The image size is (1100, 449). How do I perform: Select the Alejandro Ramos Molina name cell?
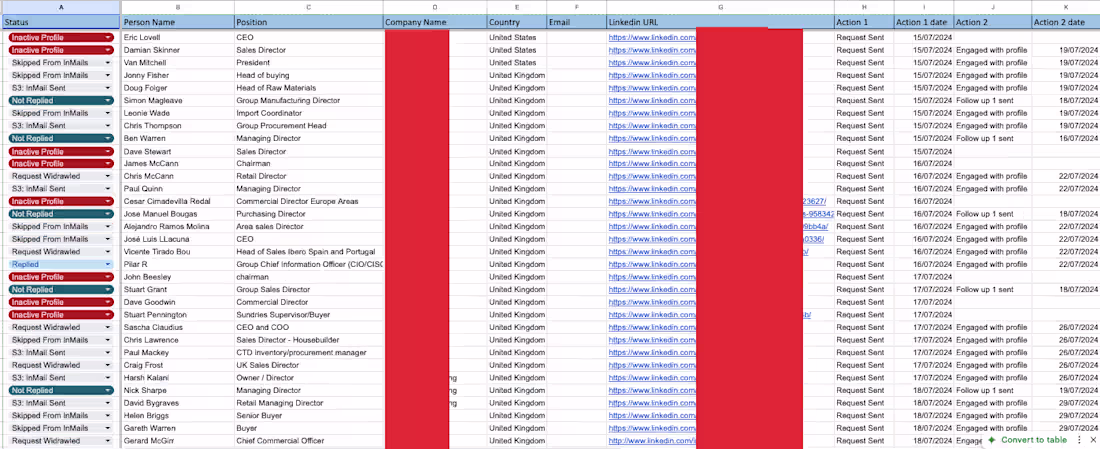point(177,227)
